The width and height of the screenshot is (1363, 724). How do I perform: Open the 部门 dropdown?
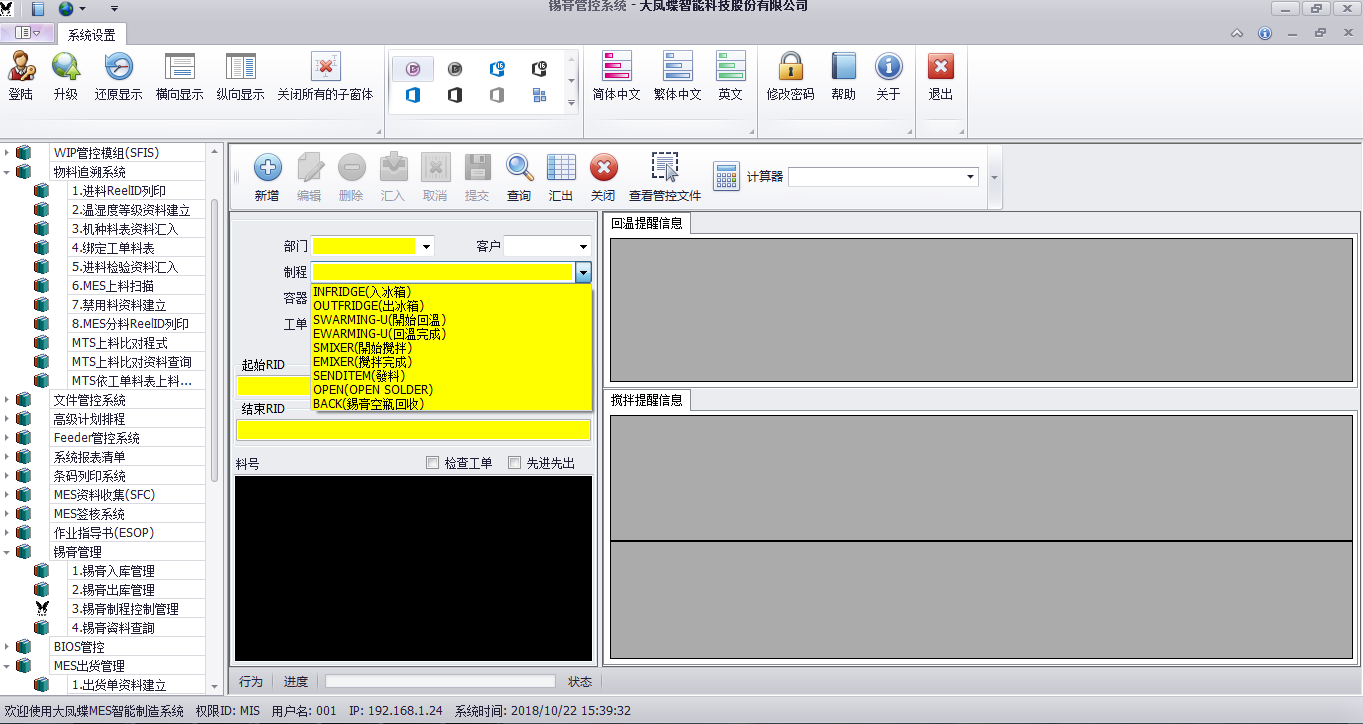[427, 246]
